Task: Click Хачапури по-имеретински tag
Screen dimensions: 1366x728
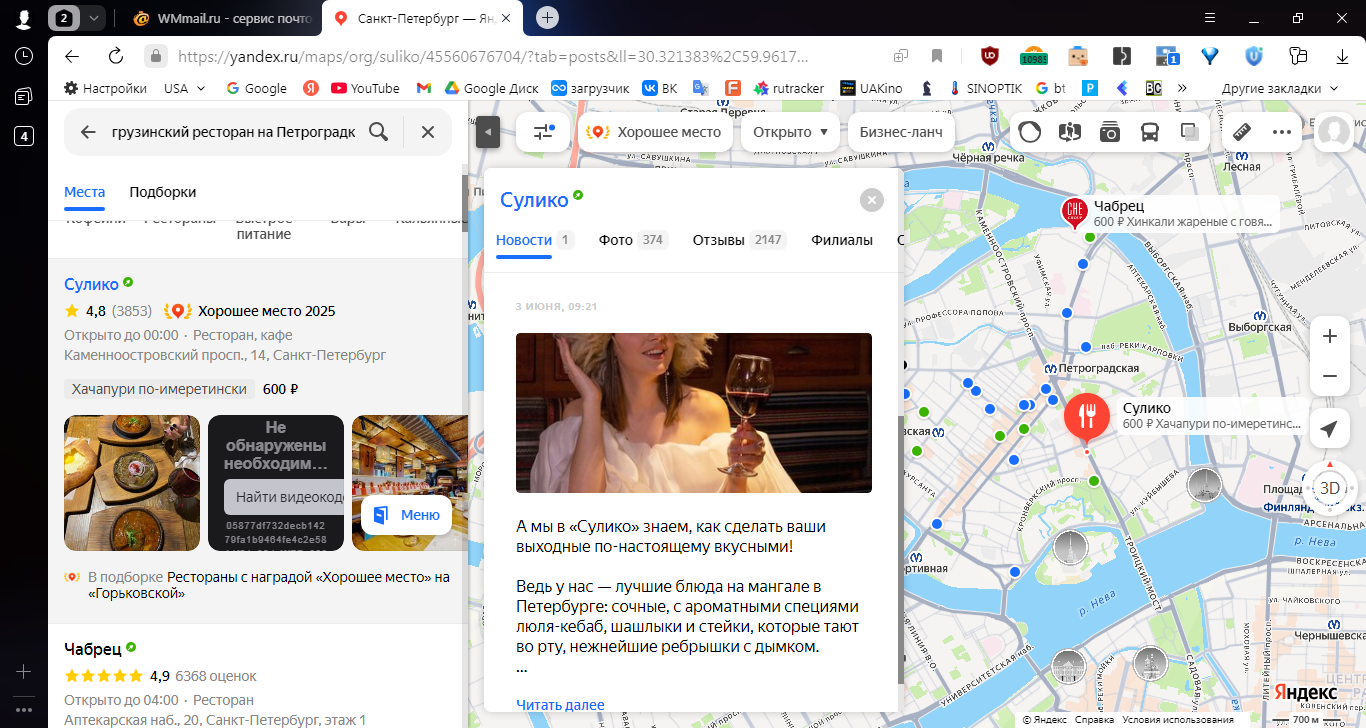Action: pos(160,389)
